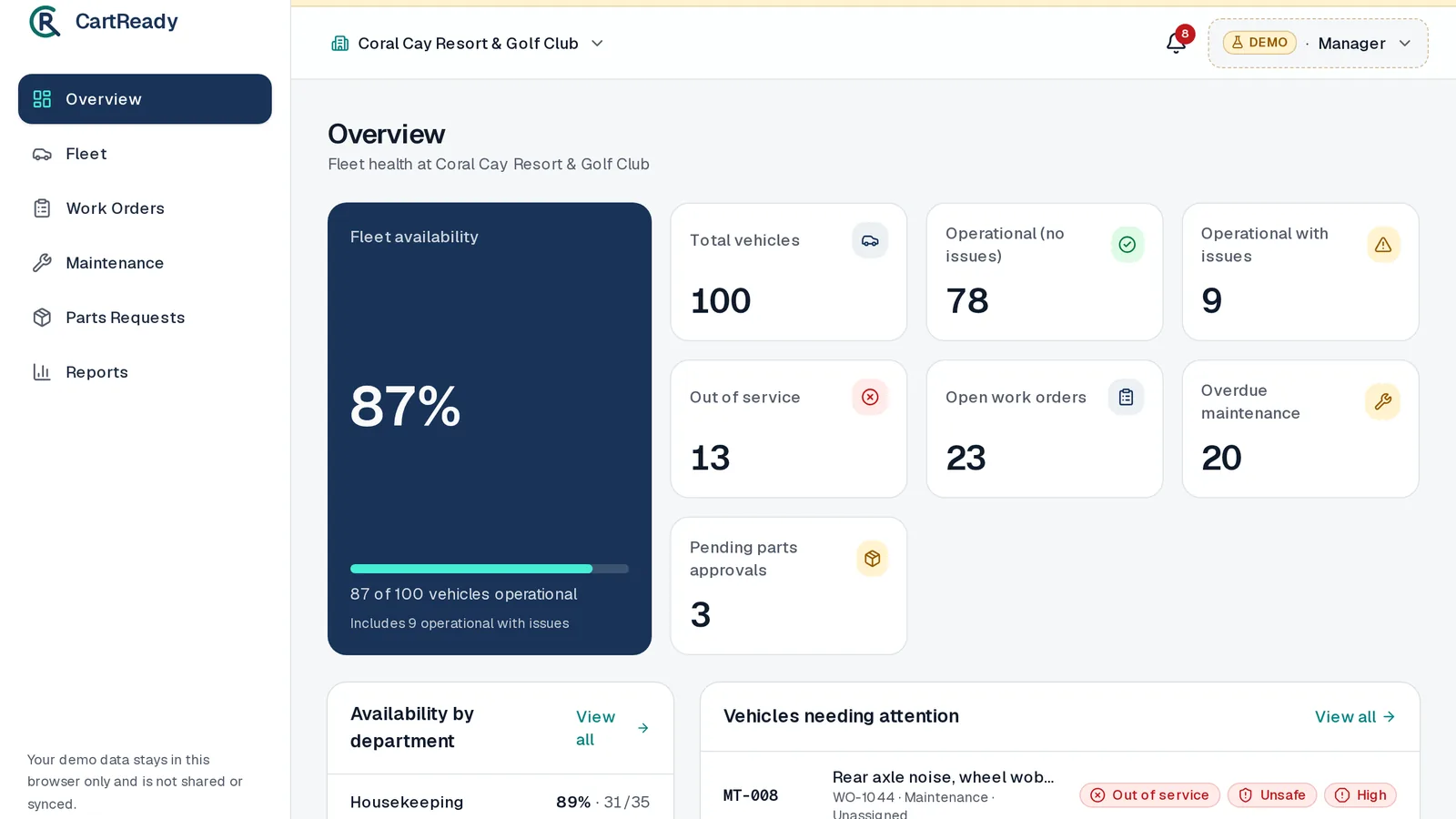Click the Unsafe tag on MT-008
The height and width of the screenshot is (819, 1456).
point(1272,795)
